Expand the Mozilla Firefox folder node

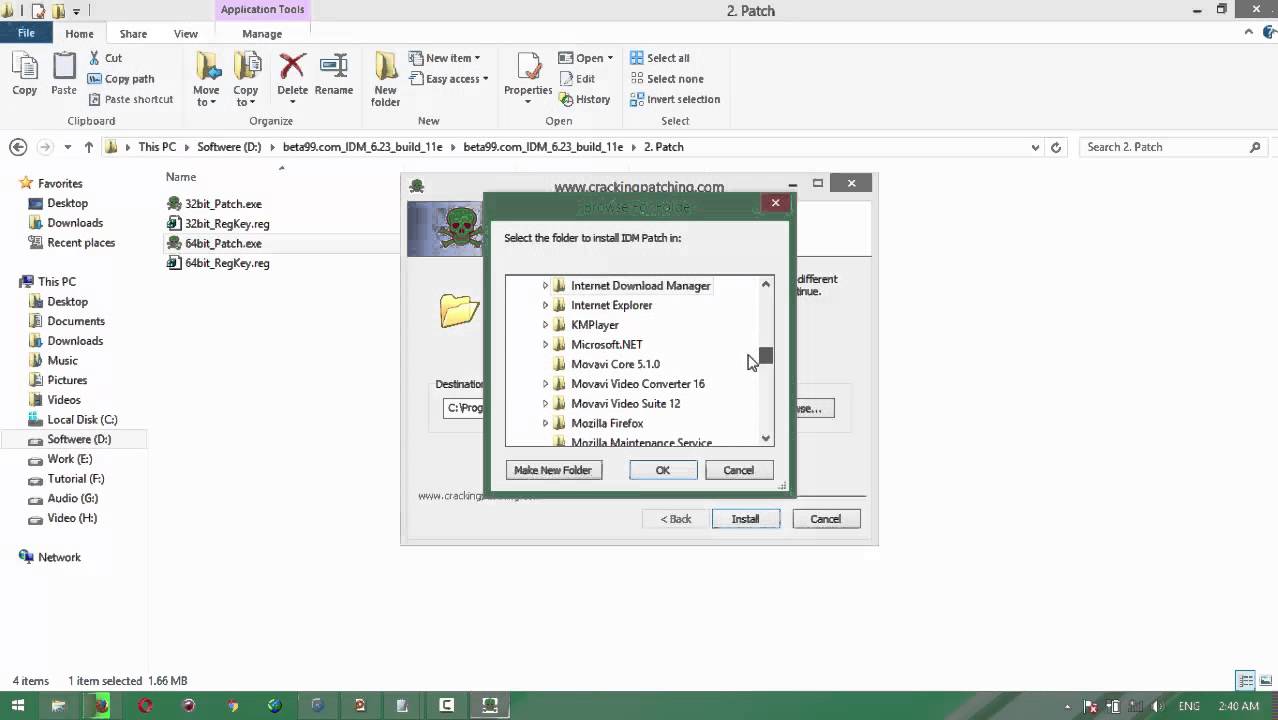point(545,423)
